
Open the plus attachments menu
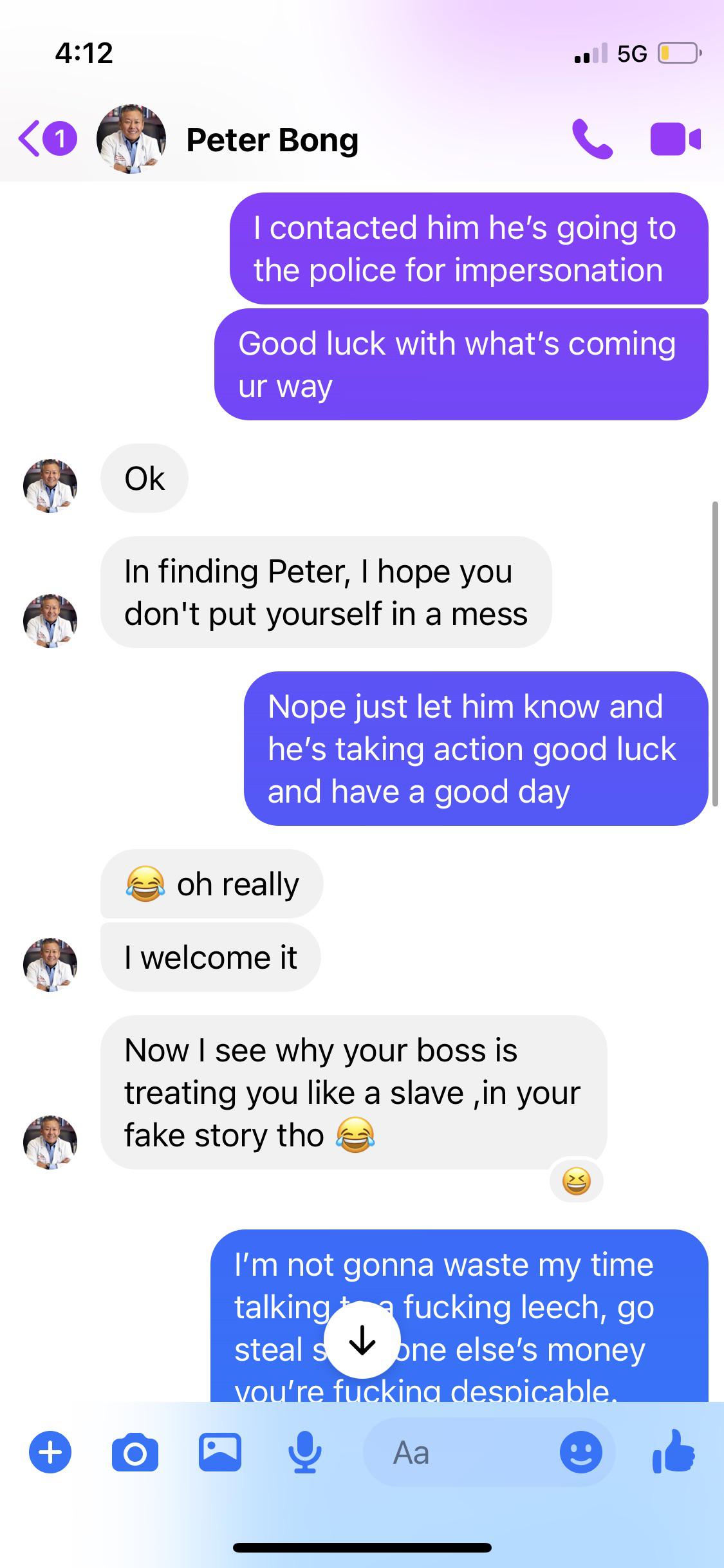(x=50, y=1453)
